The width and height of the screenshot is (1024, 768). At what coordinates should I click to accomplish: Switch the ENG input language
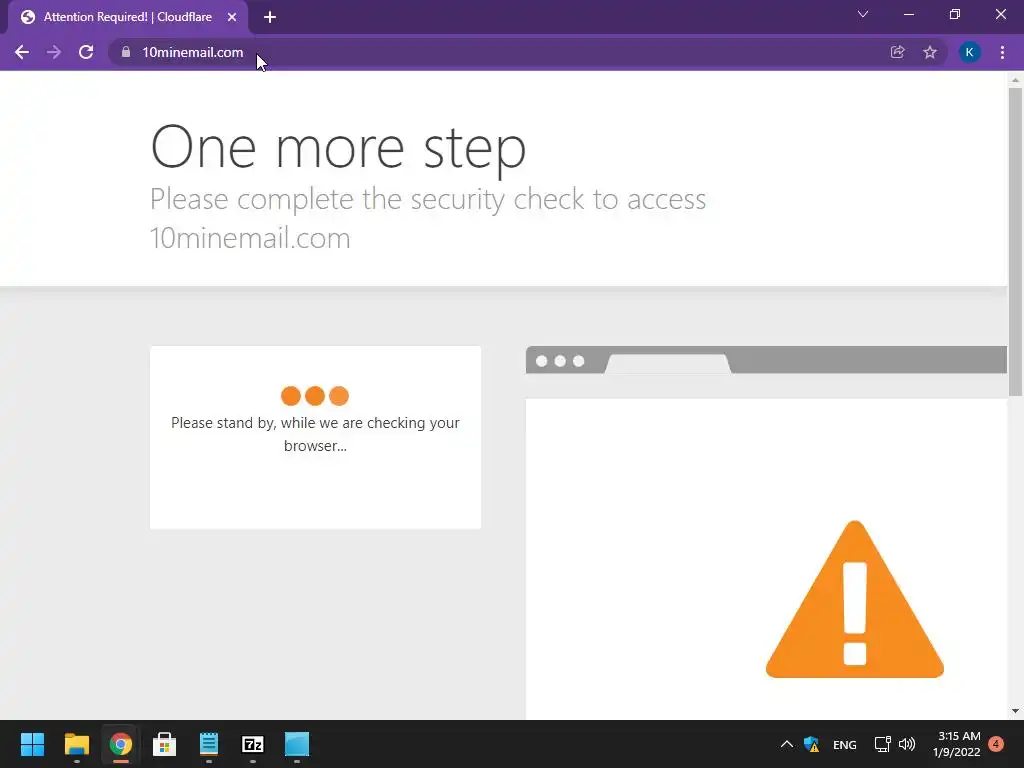pyautogui.click(x=844, y=744)
